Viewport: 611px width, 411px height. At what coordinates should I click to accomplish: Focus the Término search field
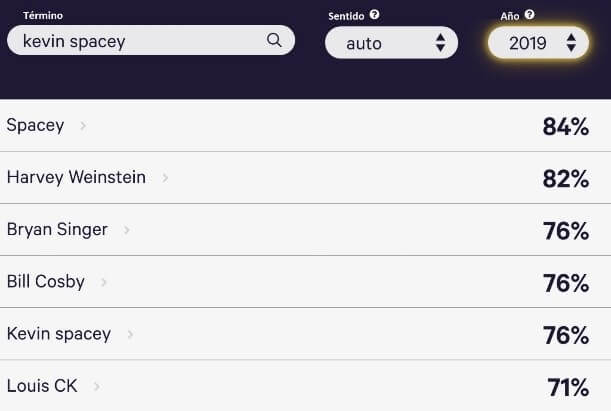click(x=140, y=41)
